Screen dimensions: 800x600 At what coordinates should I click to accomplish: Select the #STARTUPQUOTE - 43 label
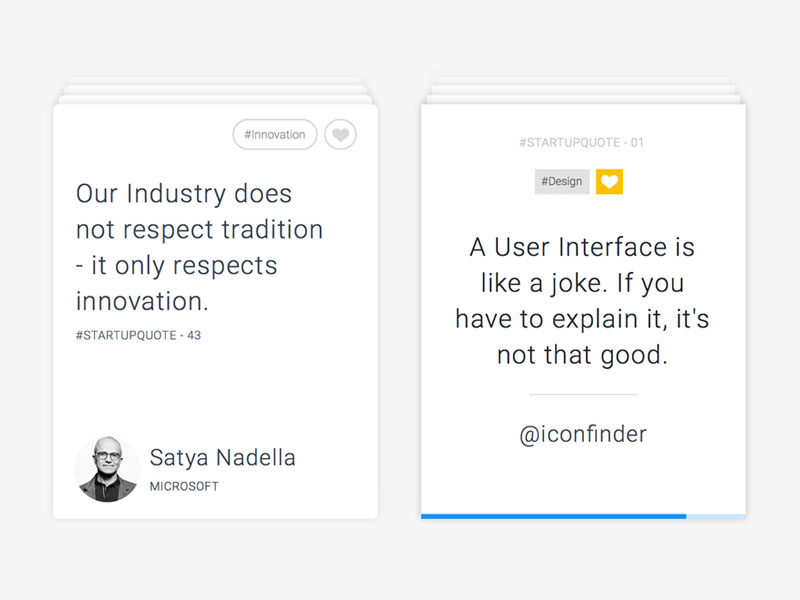[x=137, y=335]
